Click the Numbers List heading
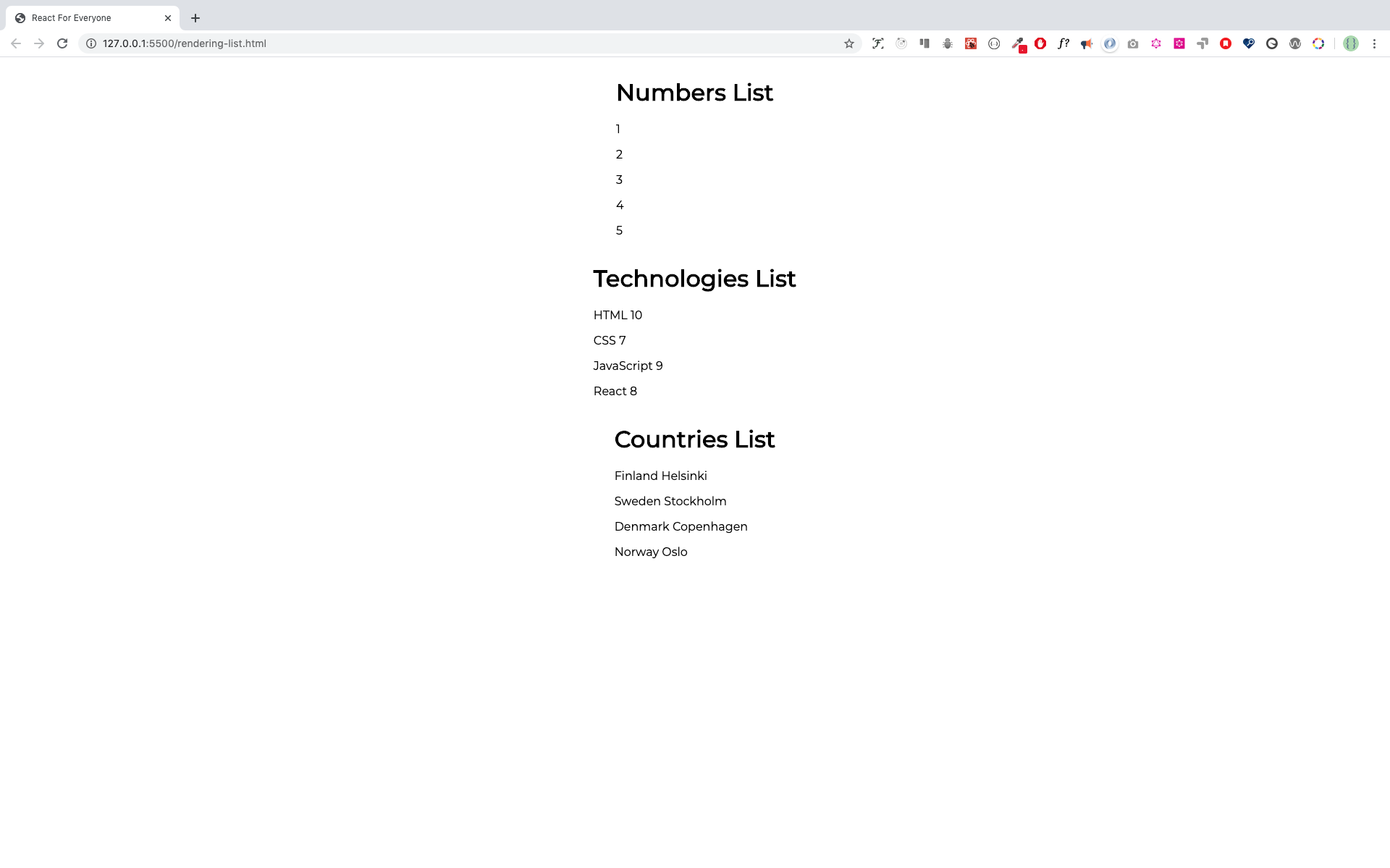 click(694, 93)
